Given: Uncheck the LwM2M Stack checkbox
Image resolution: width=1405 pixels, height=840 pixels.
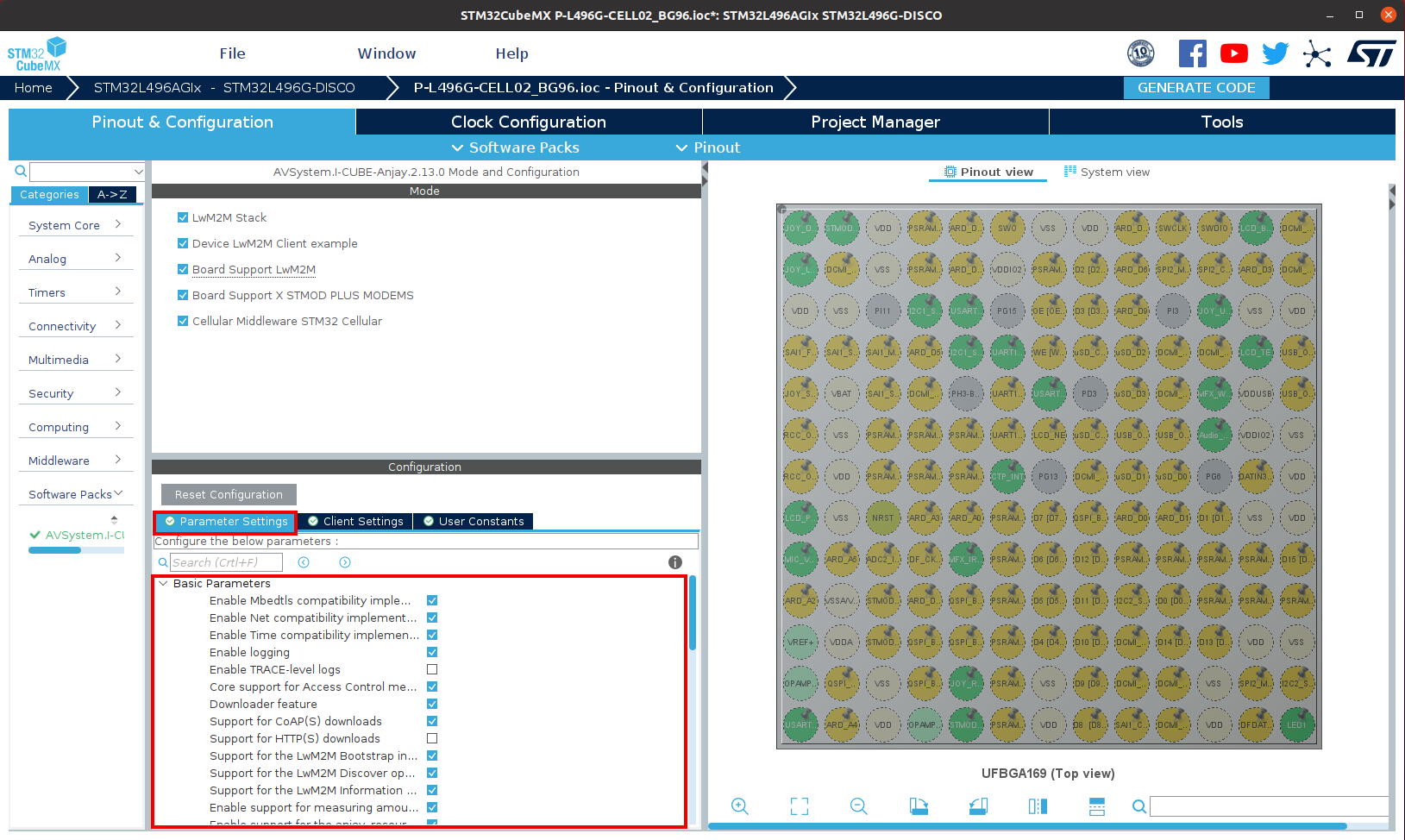Looking at the screenshot, I should (183, 217).
